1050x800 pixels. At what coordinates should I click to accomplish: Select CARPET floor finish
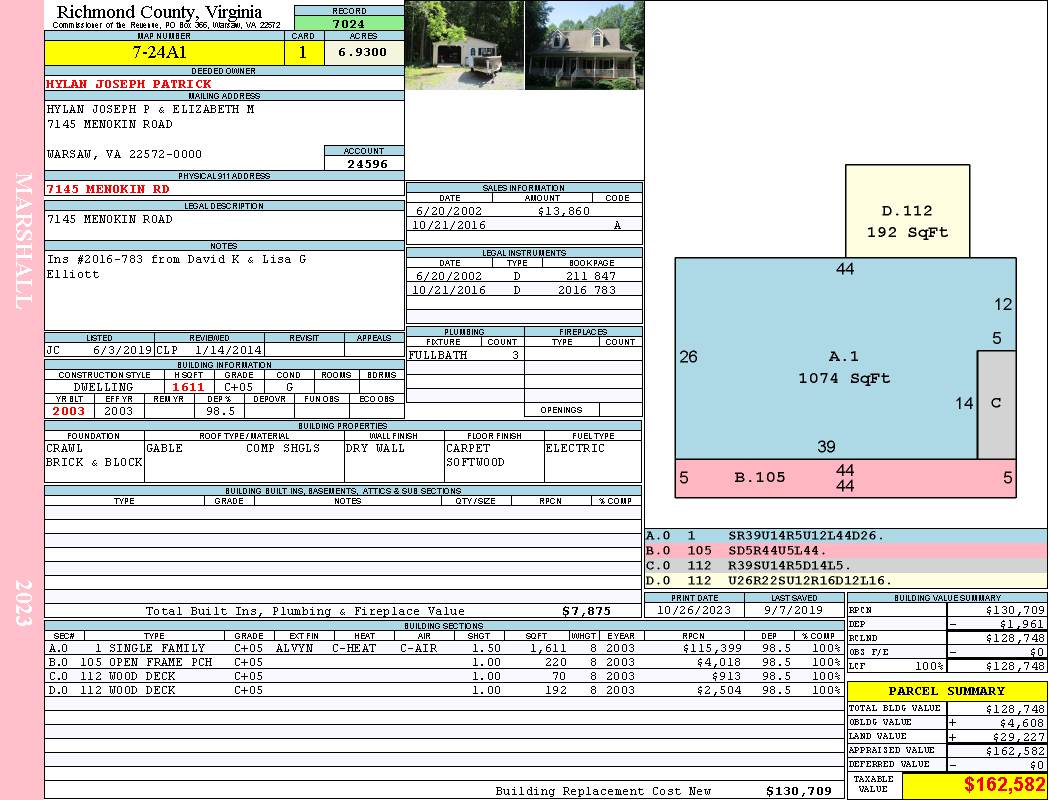[x=468, y=449]
